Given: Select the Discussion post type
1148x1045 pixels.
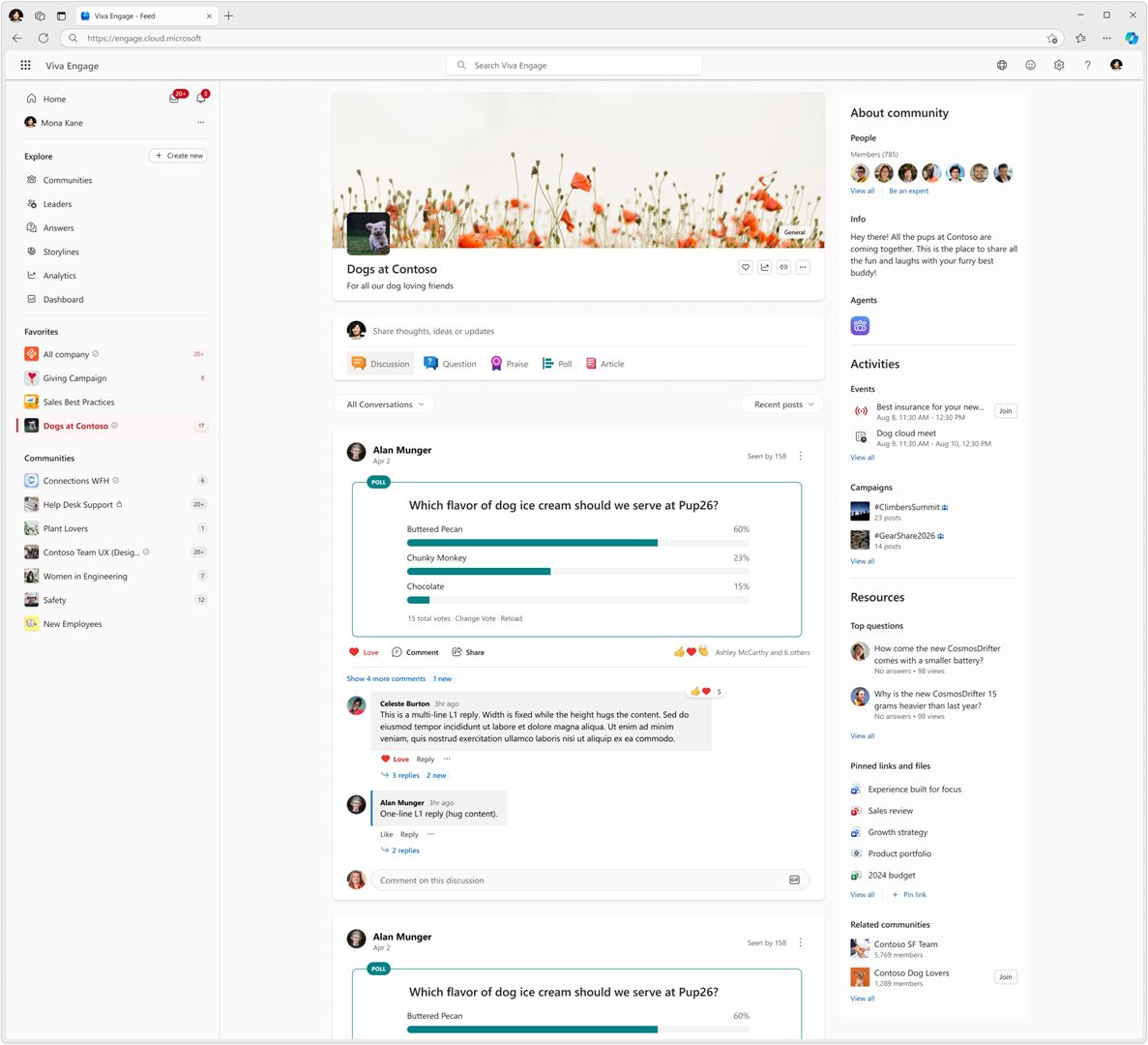Looking at the screenshot, I should pos(380,364).
